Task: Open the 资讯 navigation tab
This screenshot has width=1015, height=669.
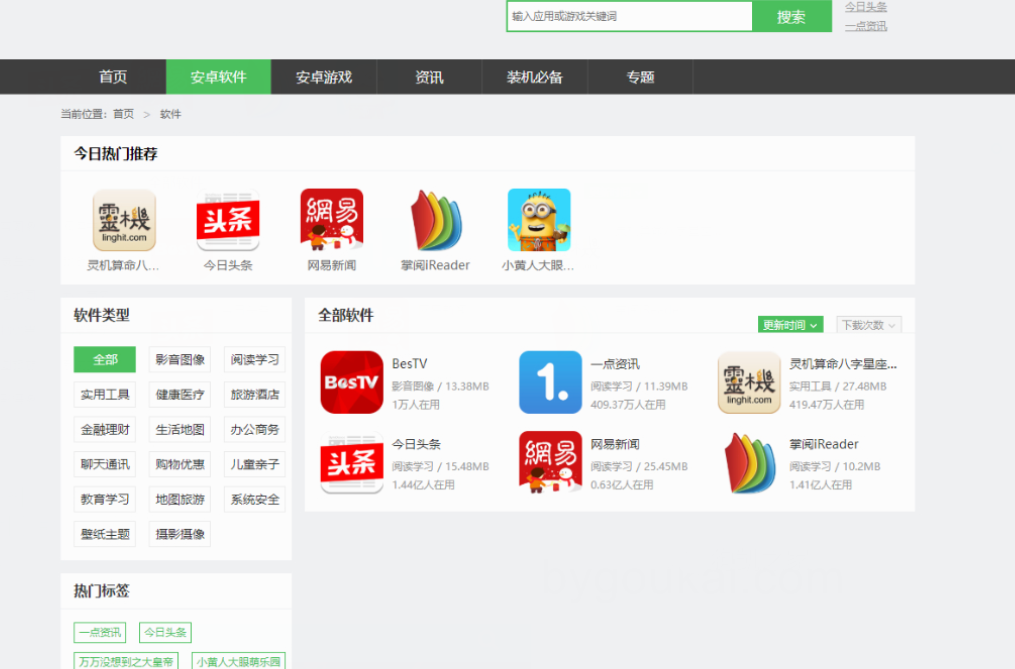Action: tap(429, 77)
